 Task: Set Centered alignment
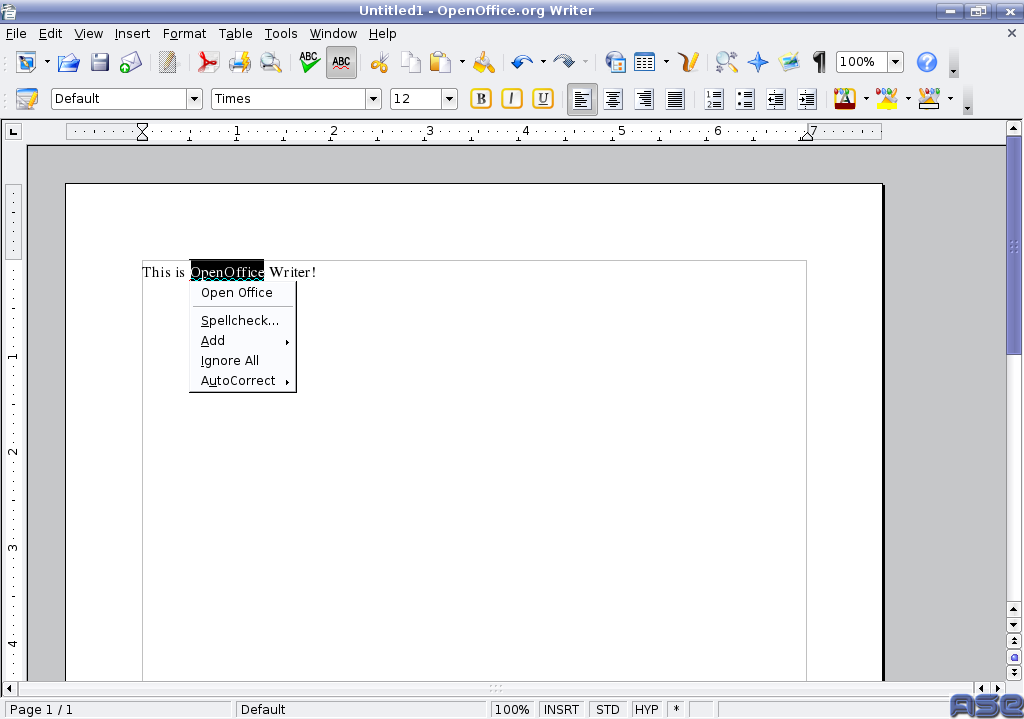(x=613, y=99)
